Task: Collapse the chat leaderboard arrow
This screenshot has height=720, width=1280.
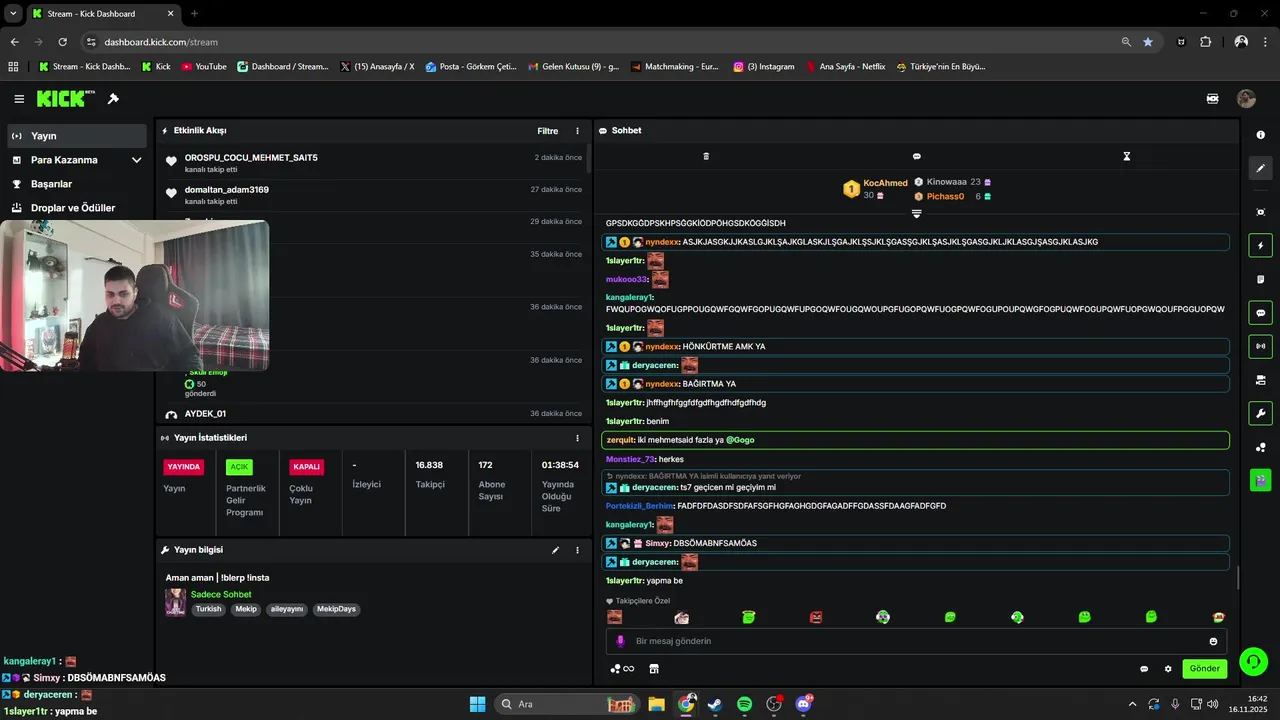Action: 916,213
